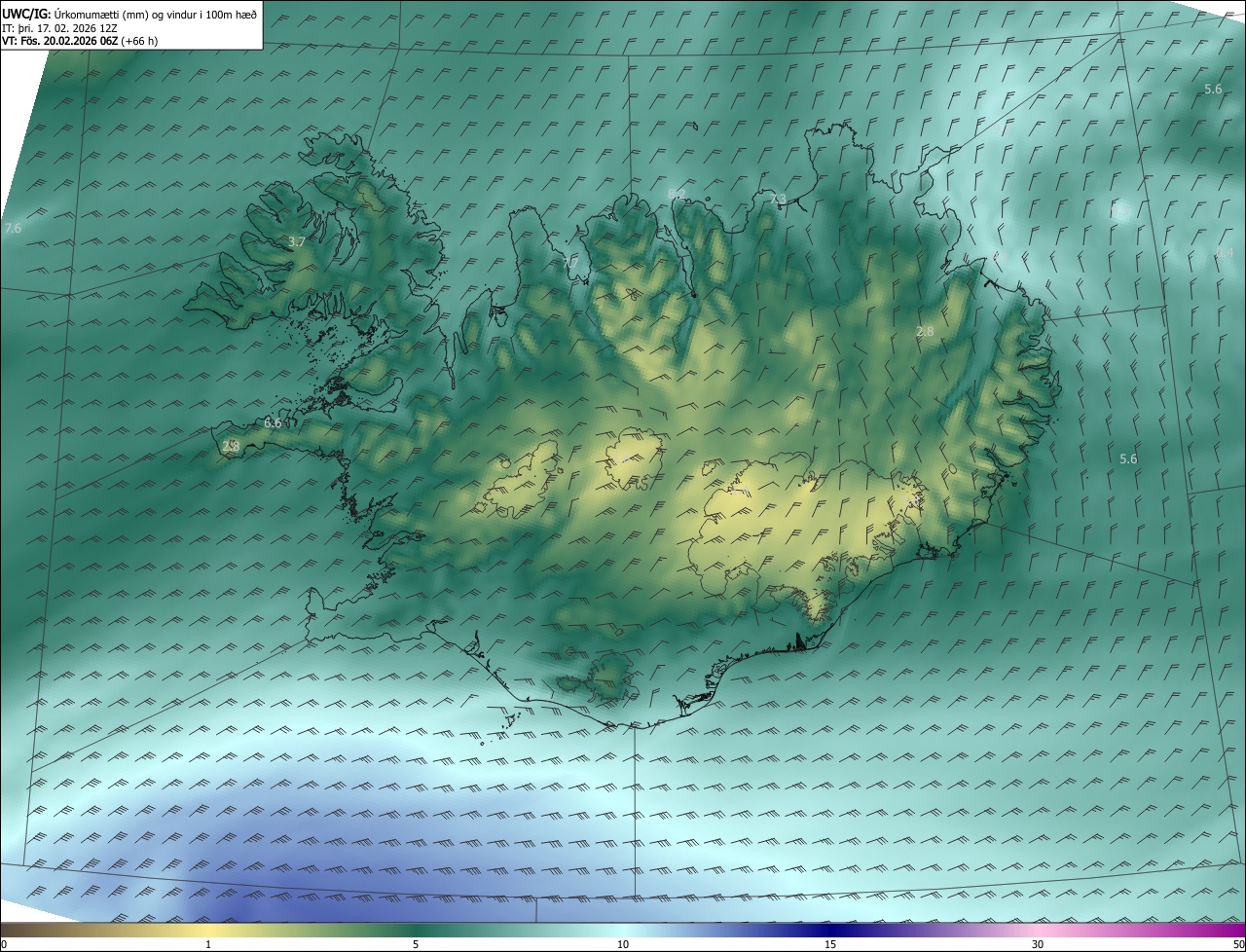This screenshot has height=952, width=1246.
Task: Click the 8.4 value near the eastern map boundary
Action: pos(1225,253)
